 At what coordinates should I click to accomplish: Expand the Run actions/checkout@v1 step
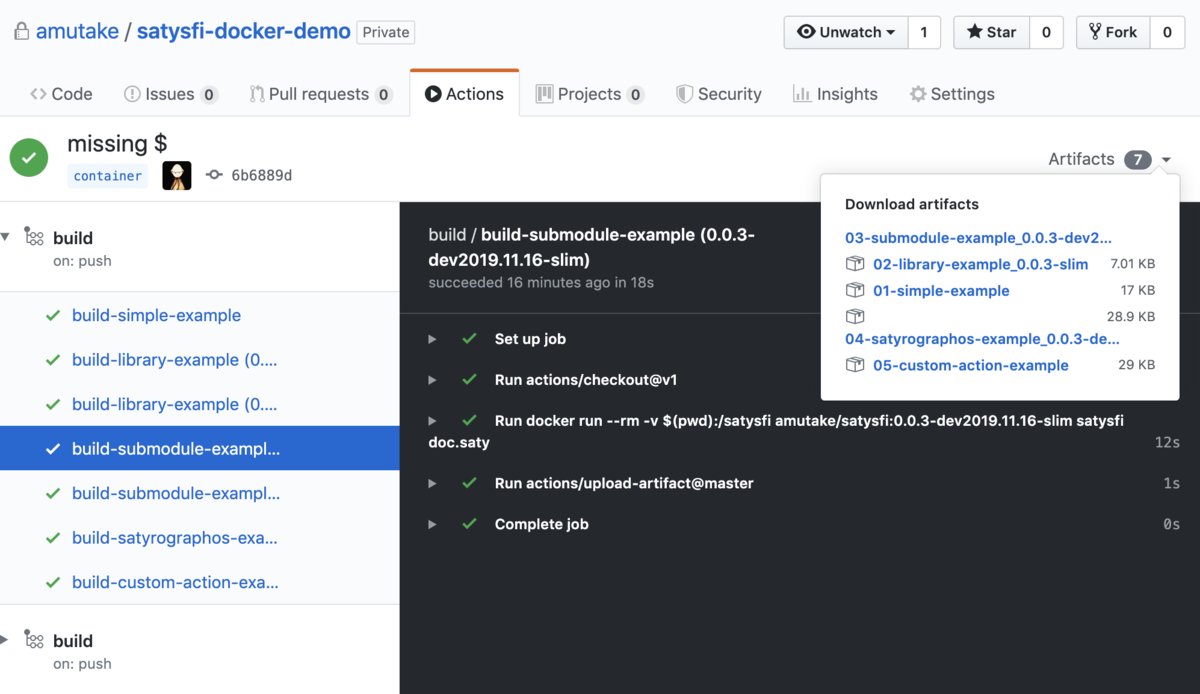click(432, 380)
